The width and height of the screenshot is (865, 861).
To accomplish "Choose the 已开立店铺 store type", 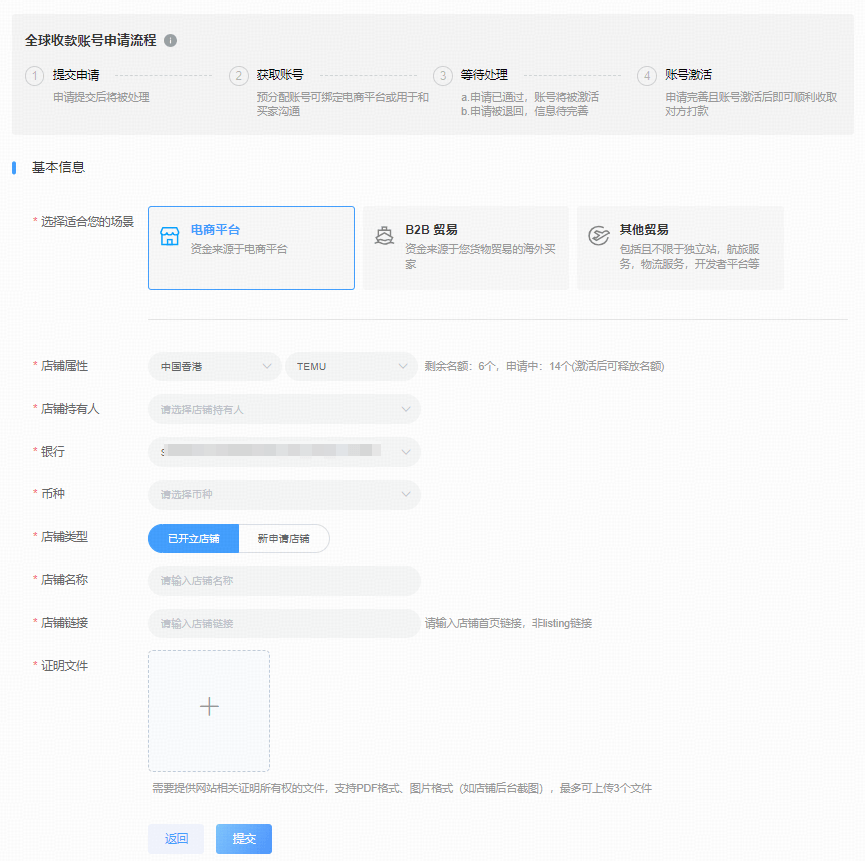I will (194, 538).
